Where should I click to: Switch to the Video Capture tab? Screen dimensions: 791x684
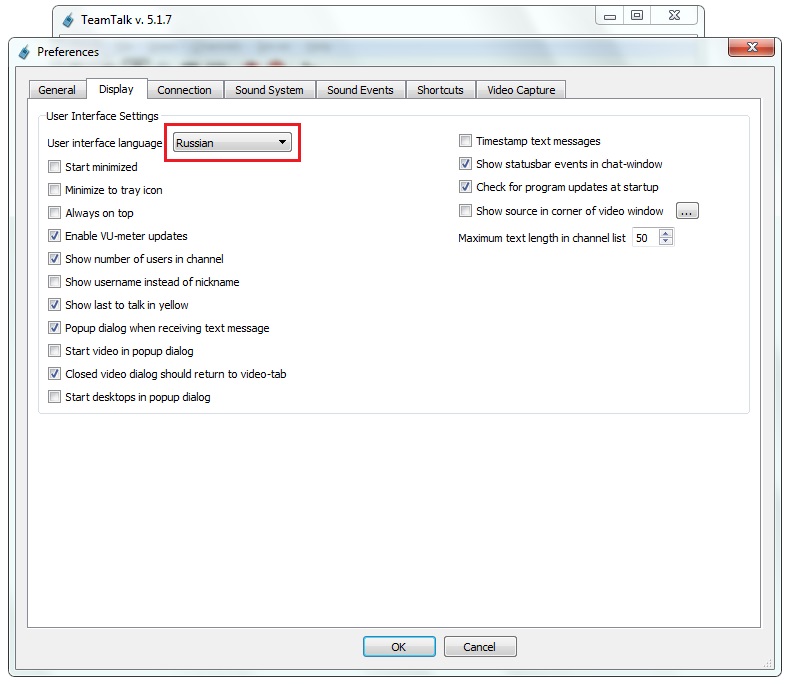(521, 90)
